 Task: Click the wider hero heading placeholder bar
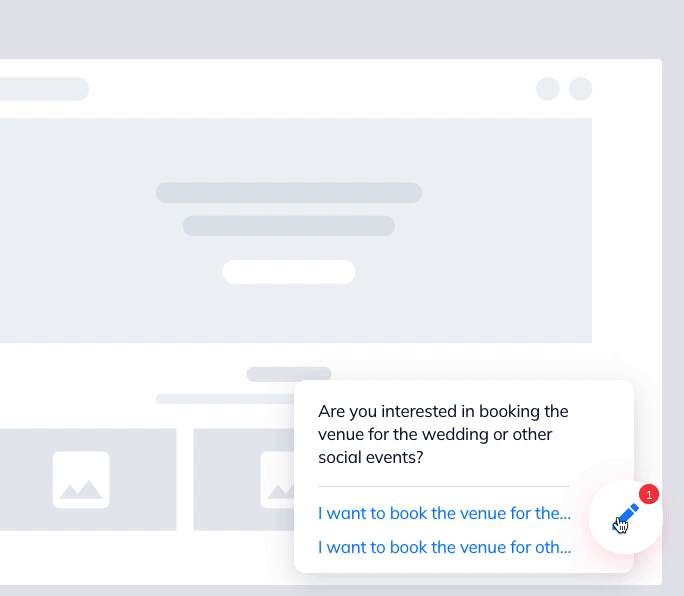(289, 192)
